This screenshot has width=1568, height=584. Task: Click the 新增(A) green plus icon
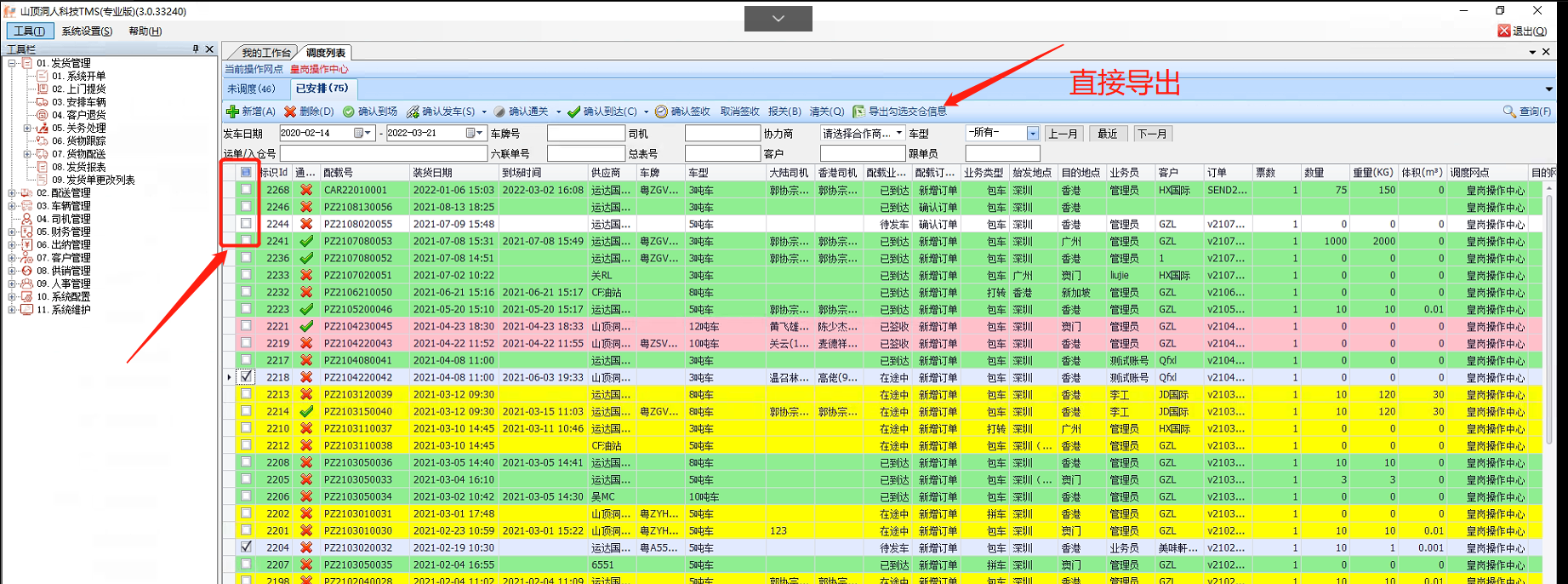[x=232, y=112]
